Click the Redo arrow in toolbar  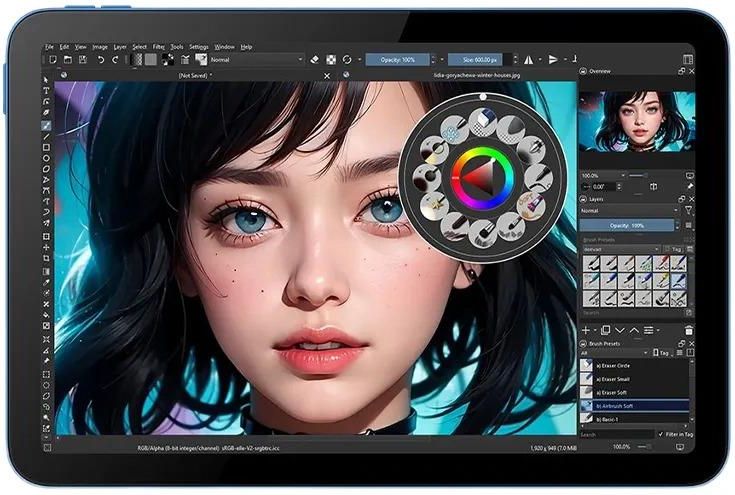(x=115, y=60)
